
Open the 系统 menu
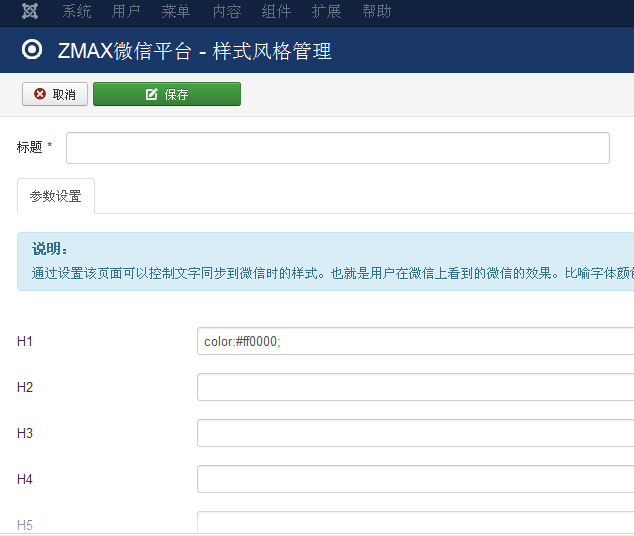tap(77, 11)
